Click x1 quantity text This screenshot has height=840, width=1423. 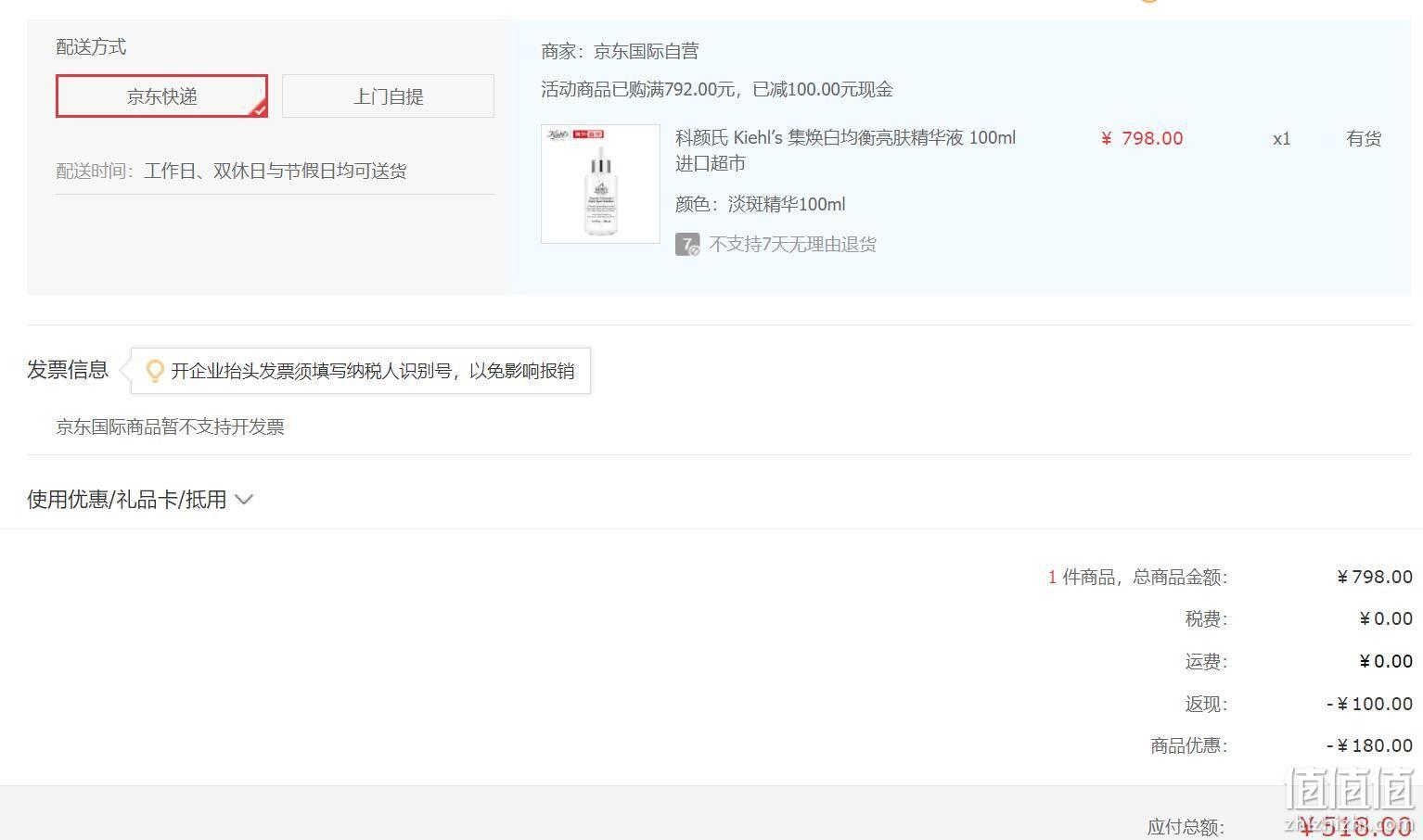point(1281,138)
